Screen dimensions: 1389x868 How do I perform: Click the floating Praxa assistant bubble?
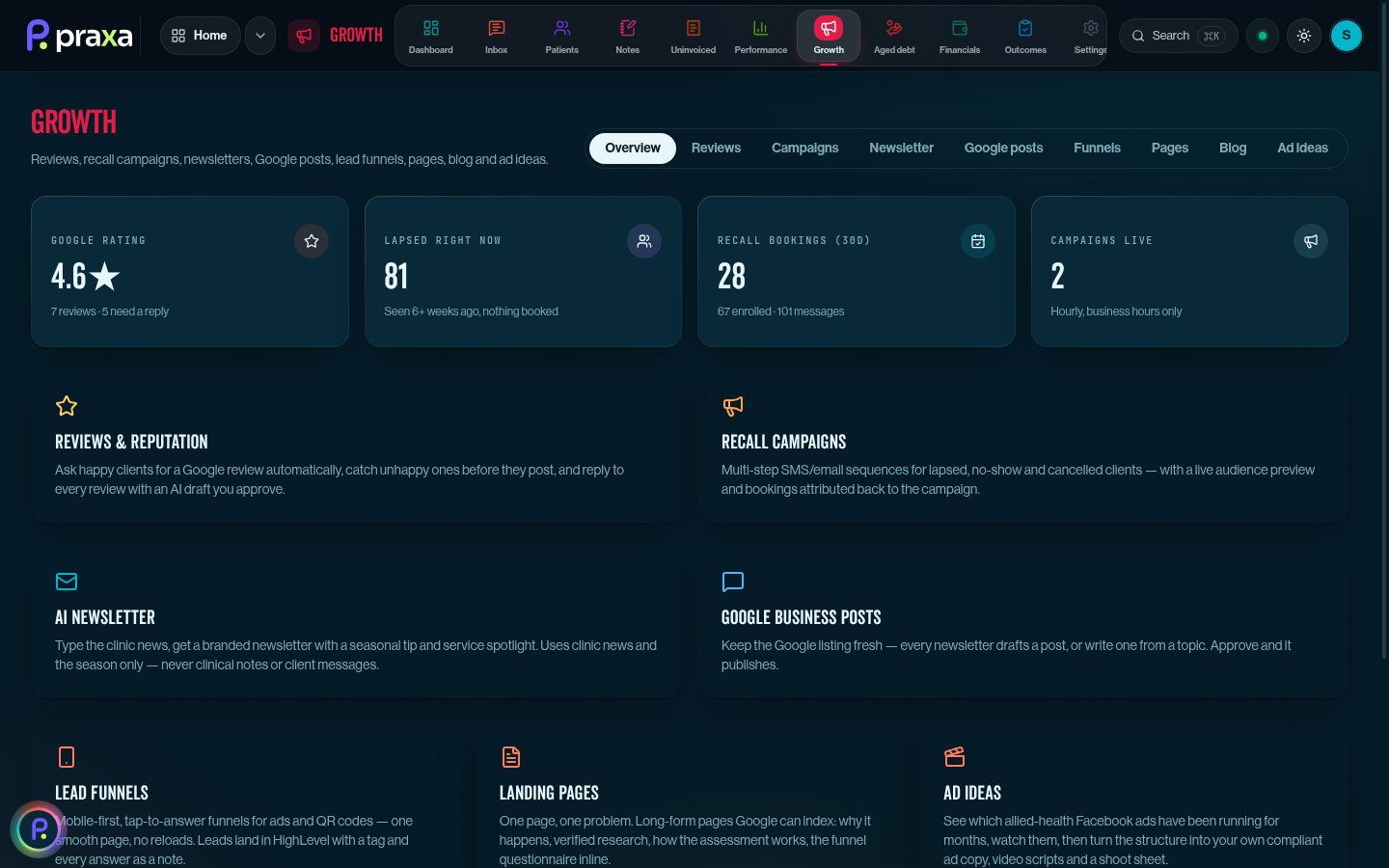pos(39,829)
